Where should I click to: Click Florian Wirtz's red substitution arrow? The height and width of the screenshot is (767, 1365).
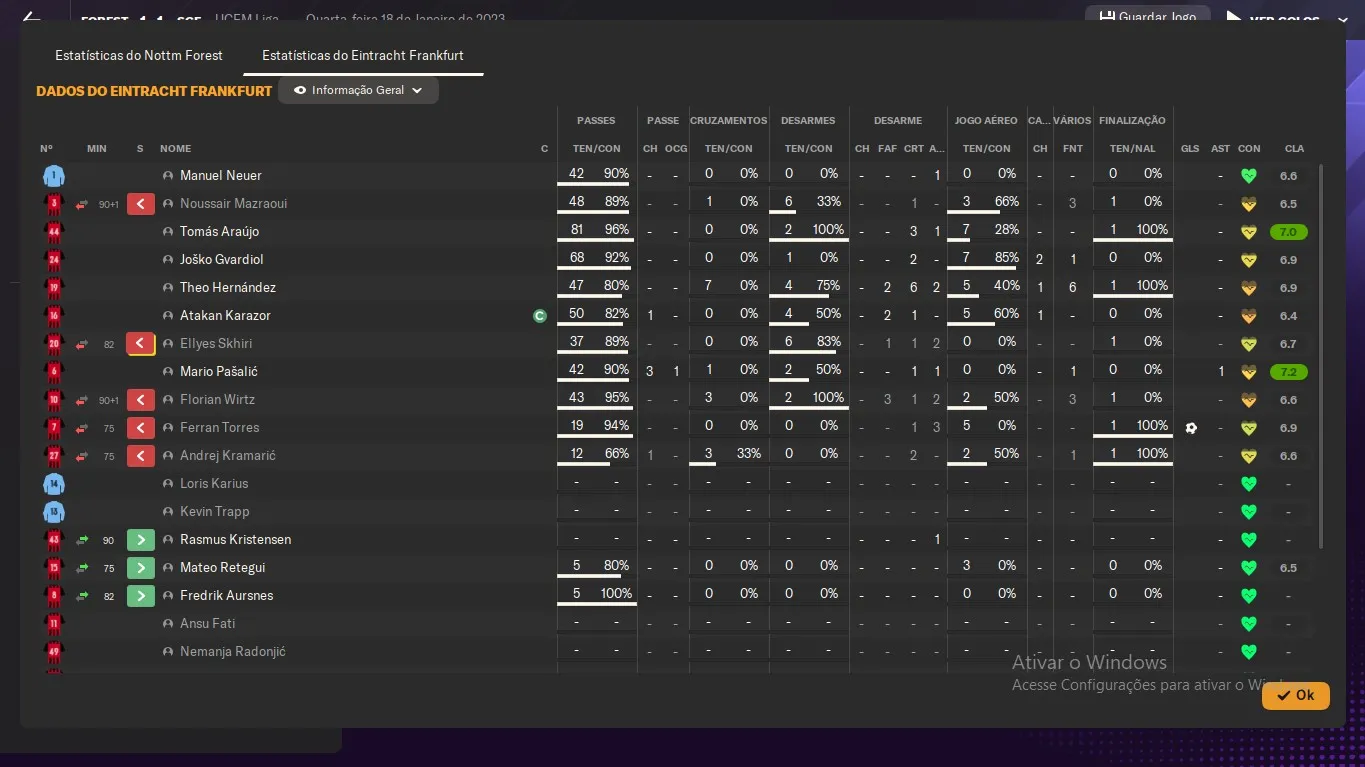[x=141, y=400]
